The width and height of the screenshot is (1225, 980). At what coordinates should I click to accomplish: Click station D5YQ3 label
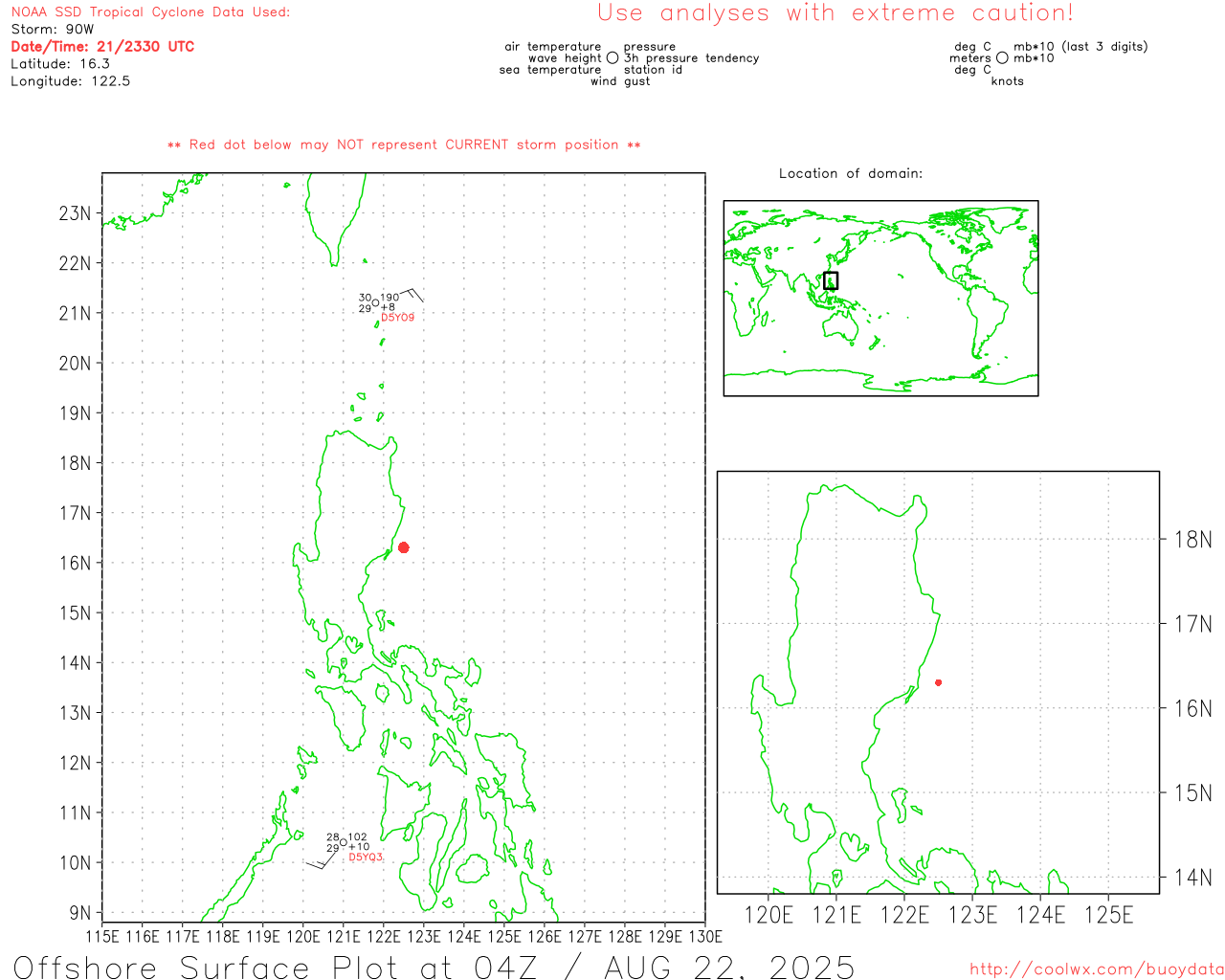pos(366,857)
